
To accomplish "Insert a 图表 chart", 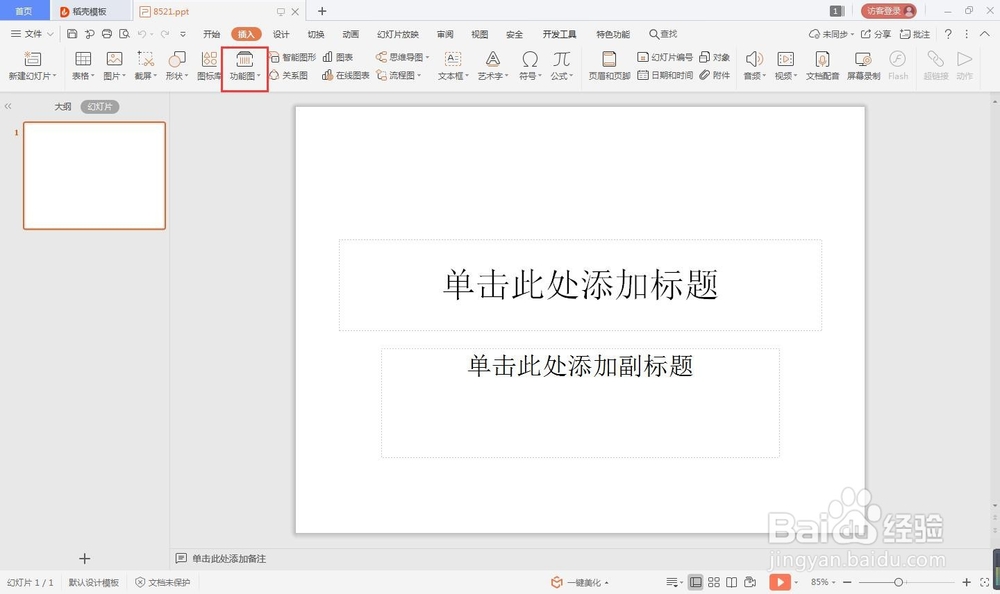I will pos(338,57).
